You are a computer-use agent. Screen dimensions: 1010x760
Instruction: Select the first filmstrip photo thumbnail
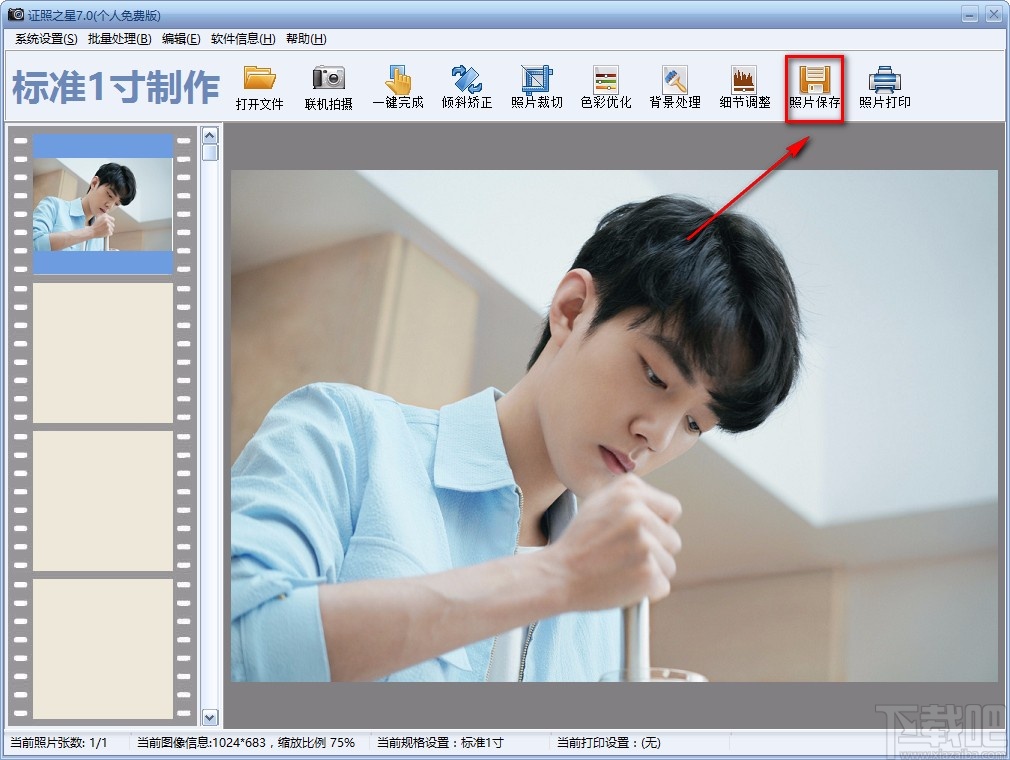coord(103,204)
